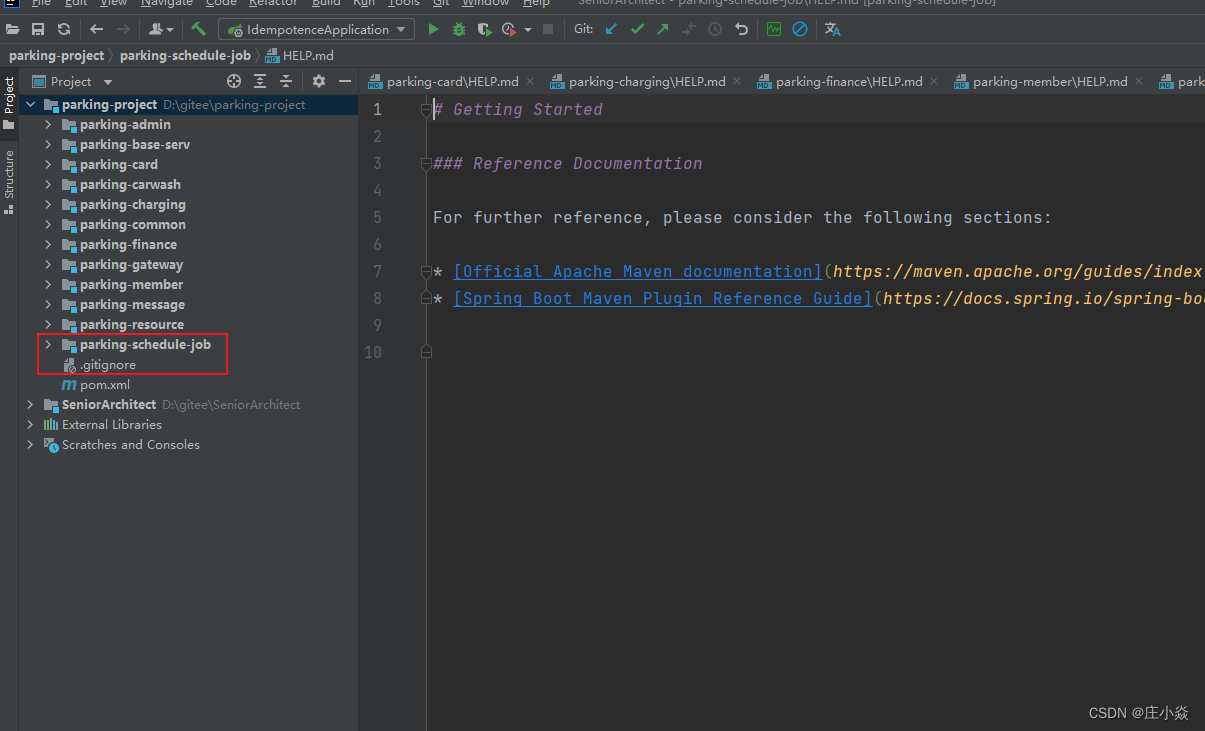Push commits with the Git push arrow
1205x731 pixels.
[x=662, y=29]
